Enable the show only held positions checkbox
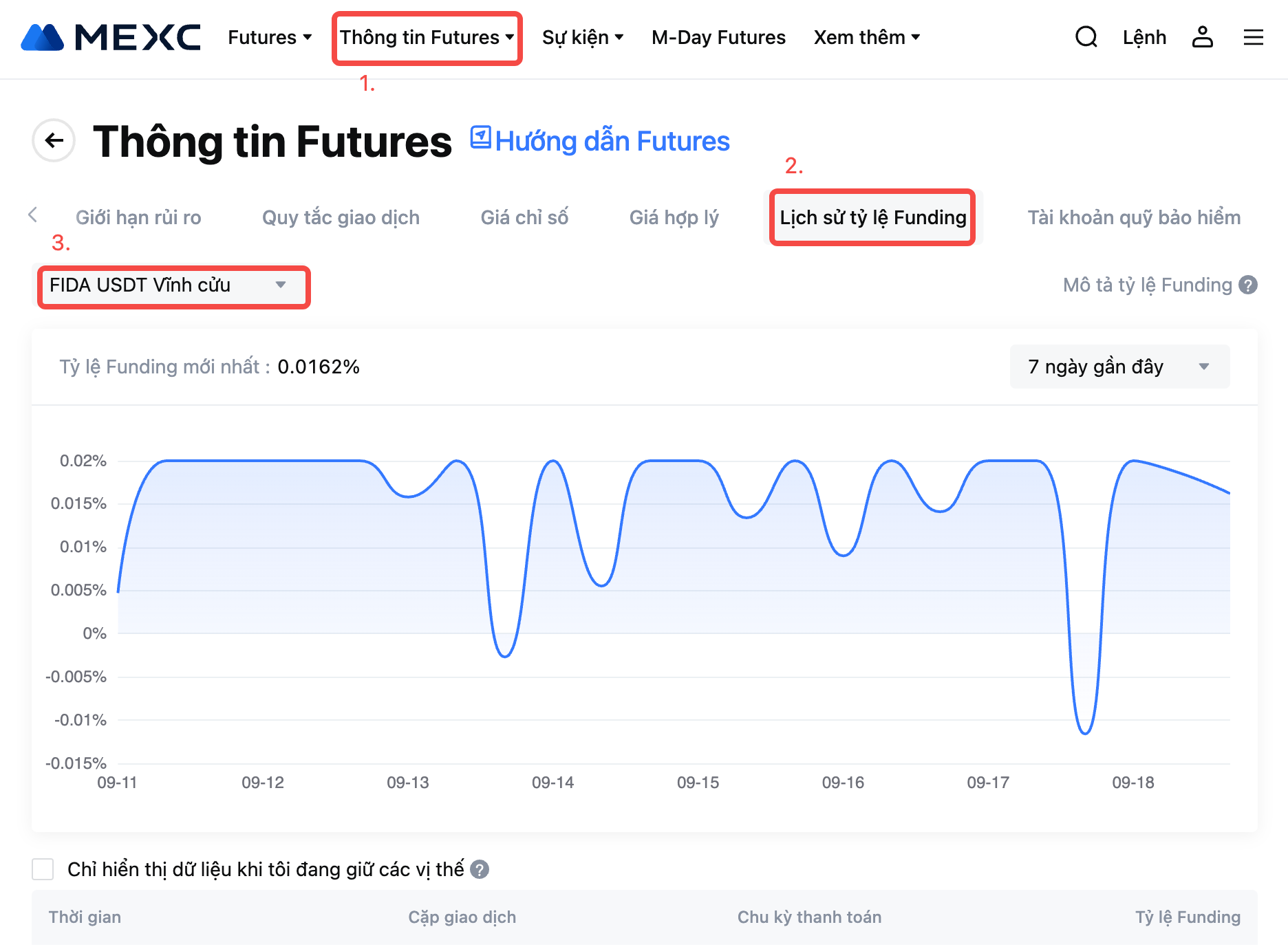Screen dimensions: 1288x949 coord(43,869)
